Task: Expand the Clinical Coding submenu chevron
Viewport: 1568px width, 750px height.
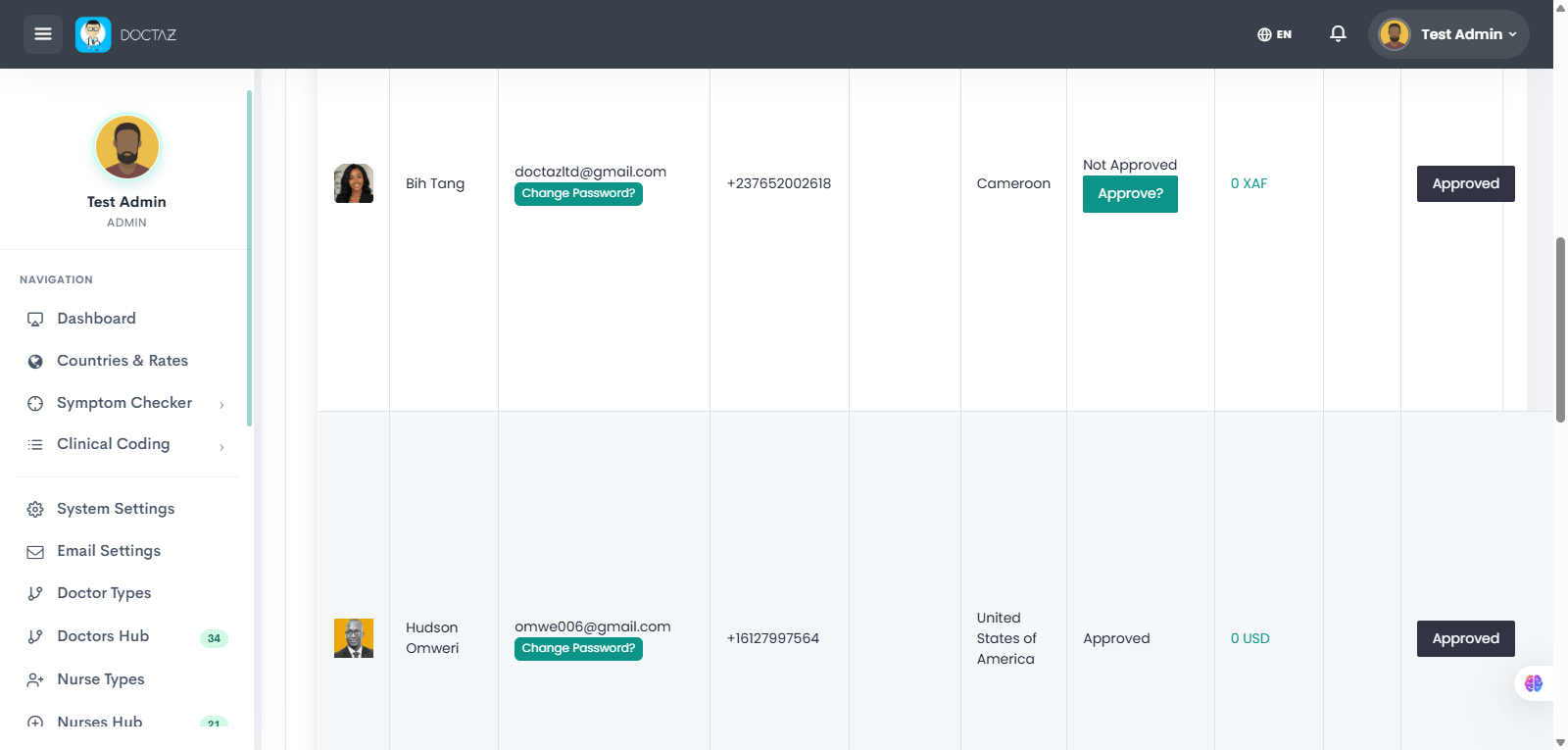Action: [222, 447]
